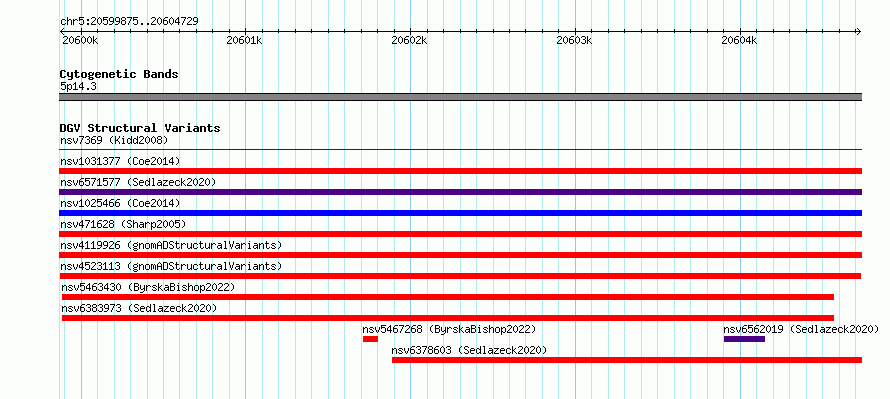Open the nsv5467268 (ByrskaBishop2022) label
This screenshot has width=890, height=399.
(449, 329)
